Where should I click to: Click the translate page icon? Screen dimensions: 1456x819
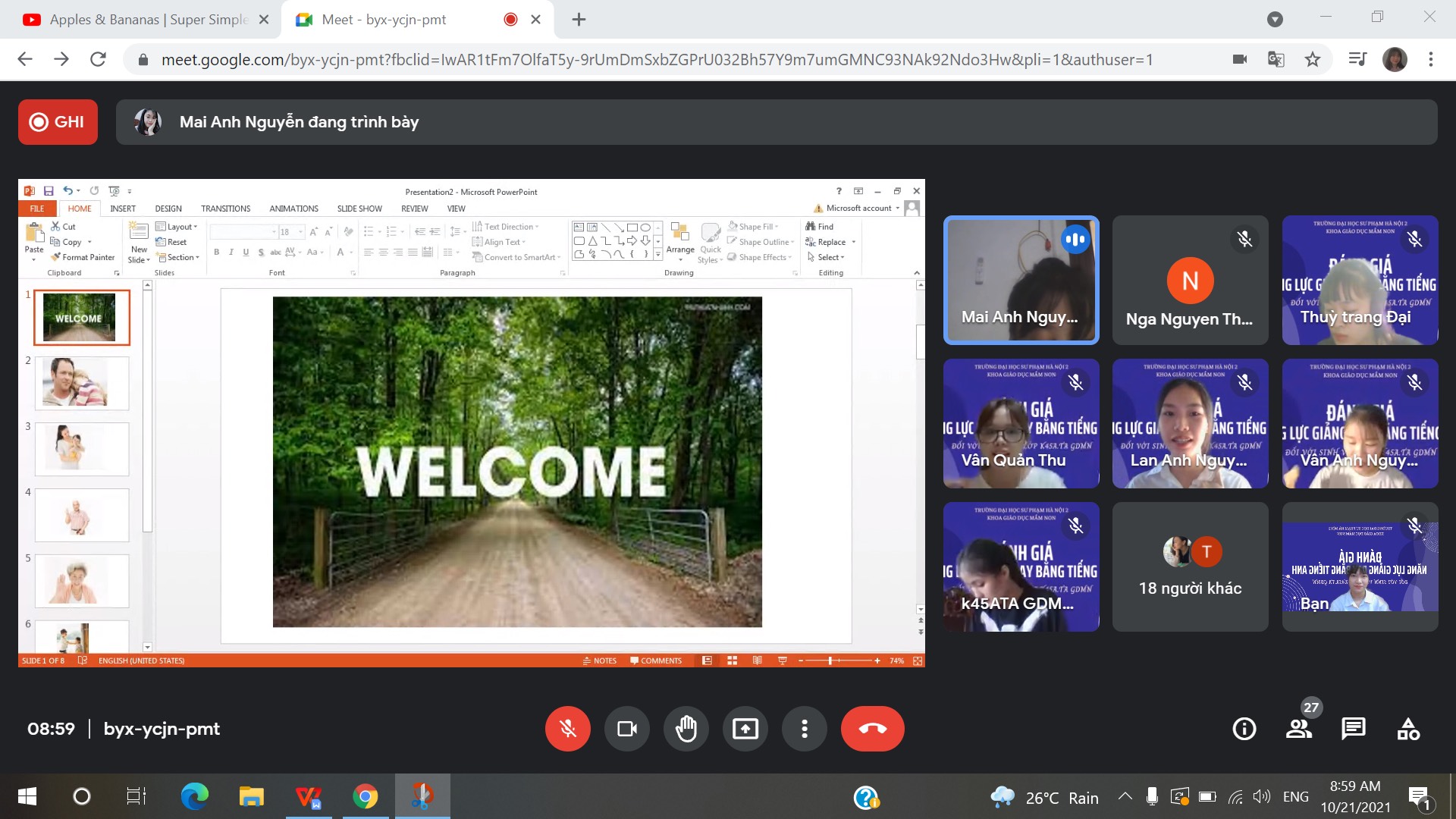point(1276,59)
